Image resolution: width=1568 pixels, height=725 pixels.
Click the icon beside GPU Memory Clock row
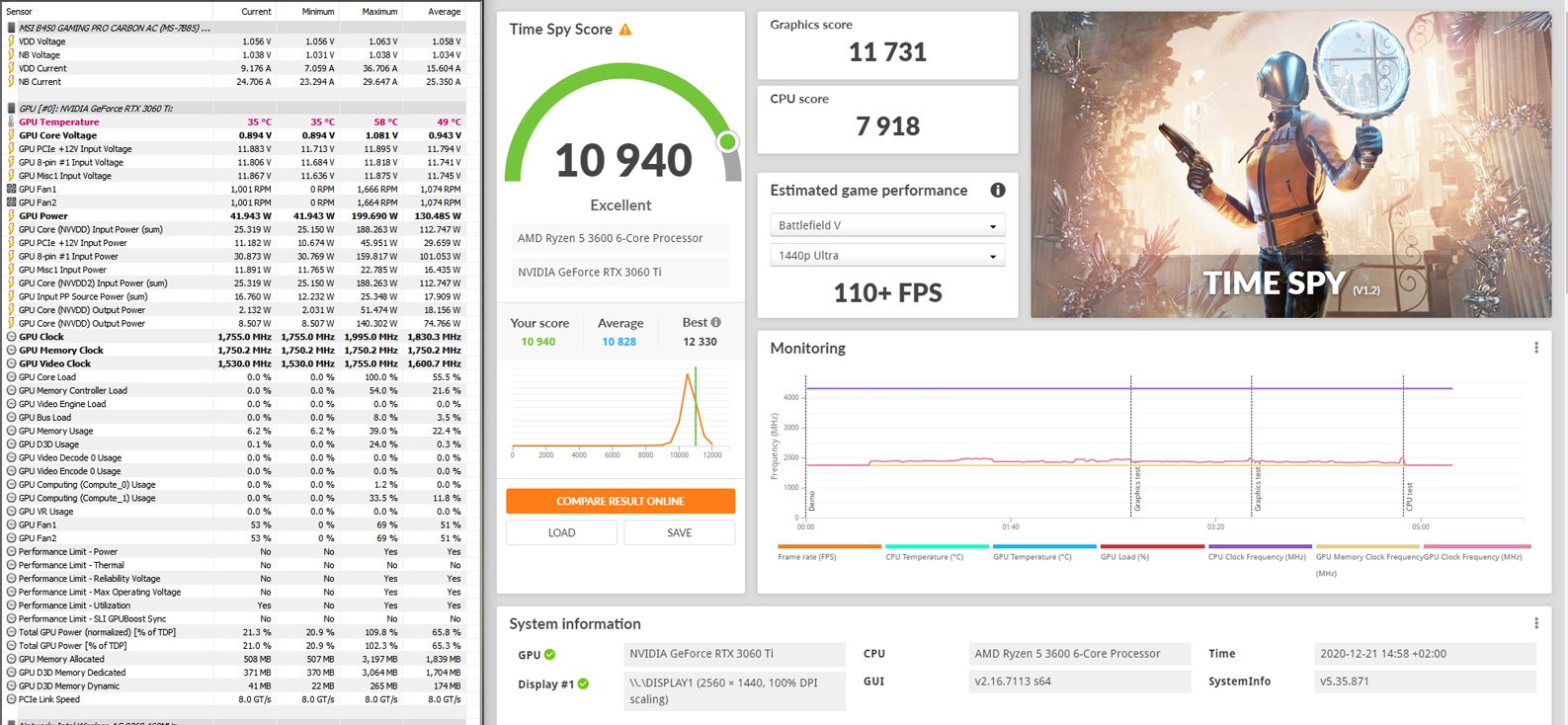[x=11, y=350]
